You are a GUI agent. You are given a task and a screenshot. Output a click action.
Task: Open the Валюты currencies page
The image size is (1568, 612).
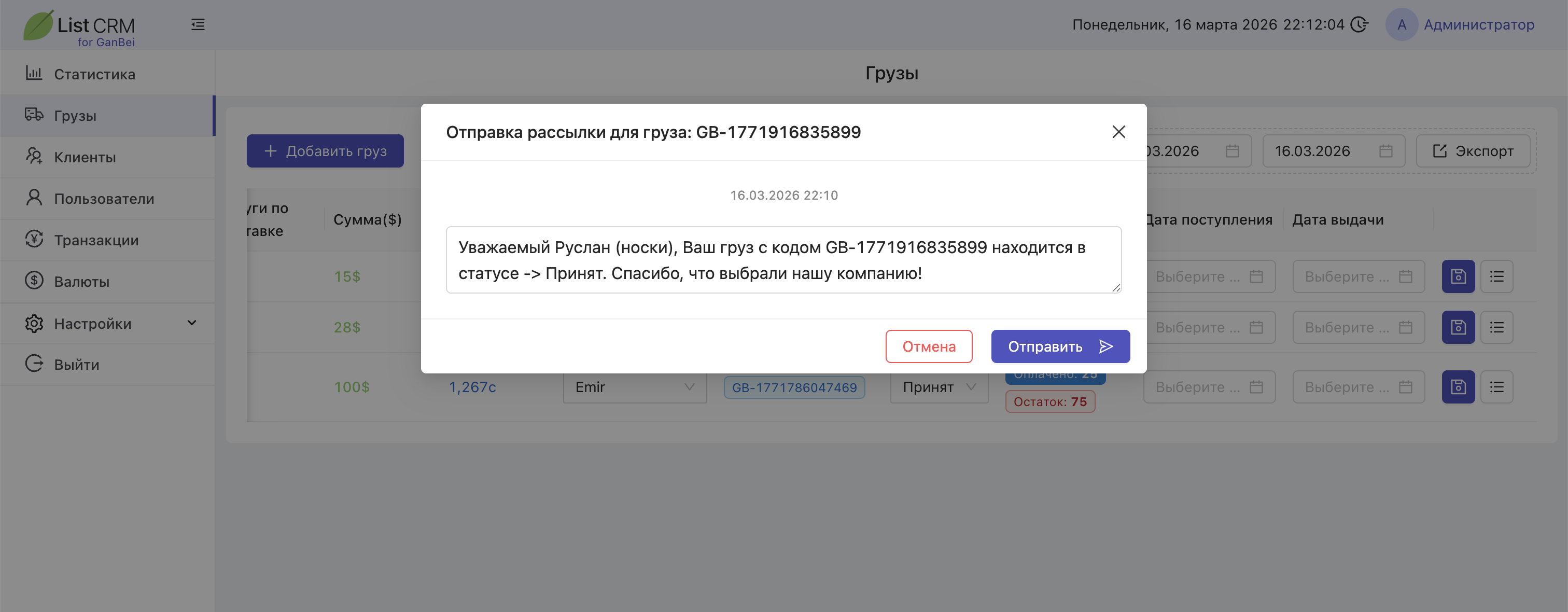point(81,281)
